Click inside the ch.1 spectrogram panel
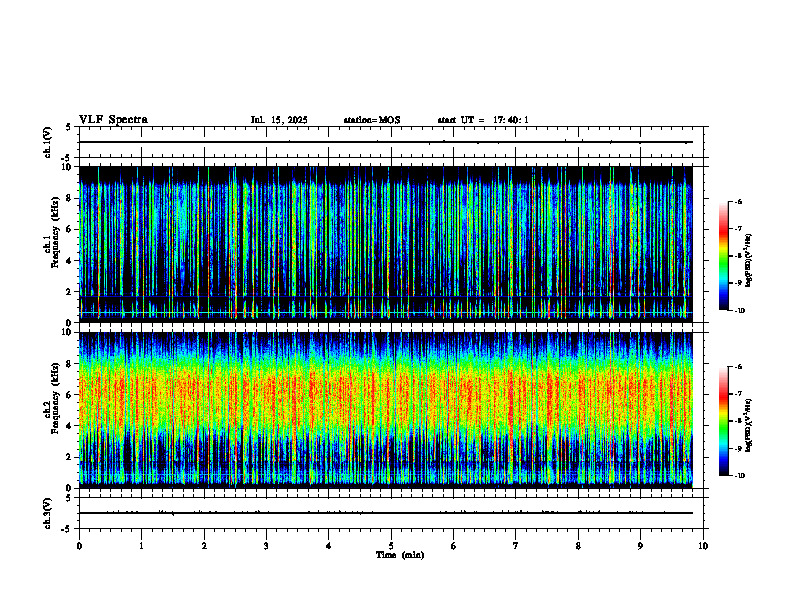792x612 pixels. [386, 244]
